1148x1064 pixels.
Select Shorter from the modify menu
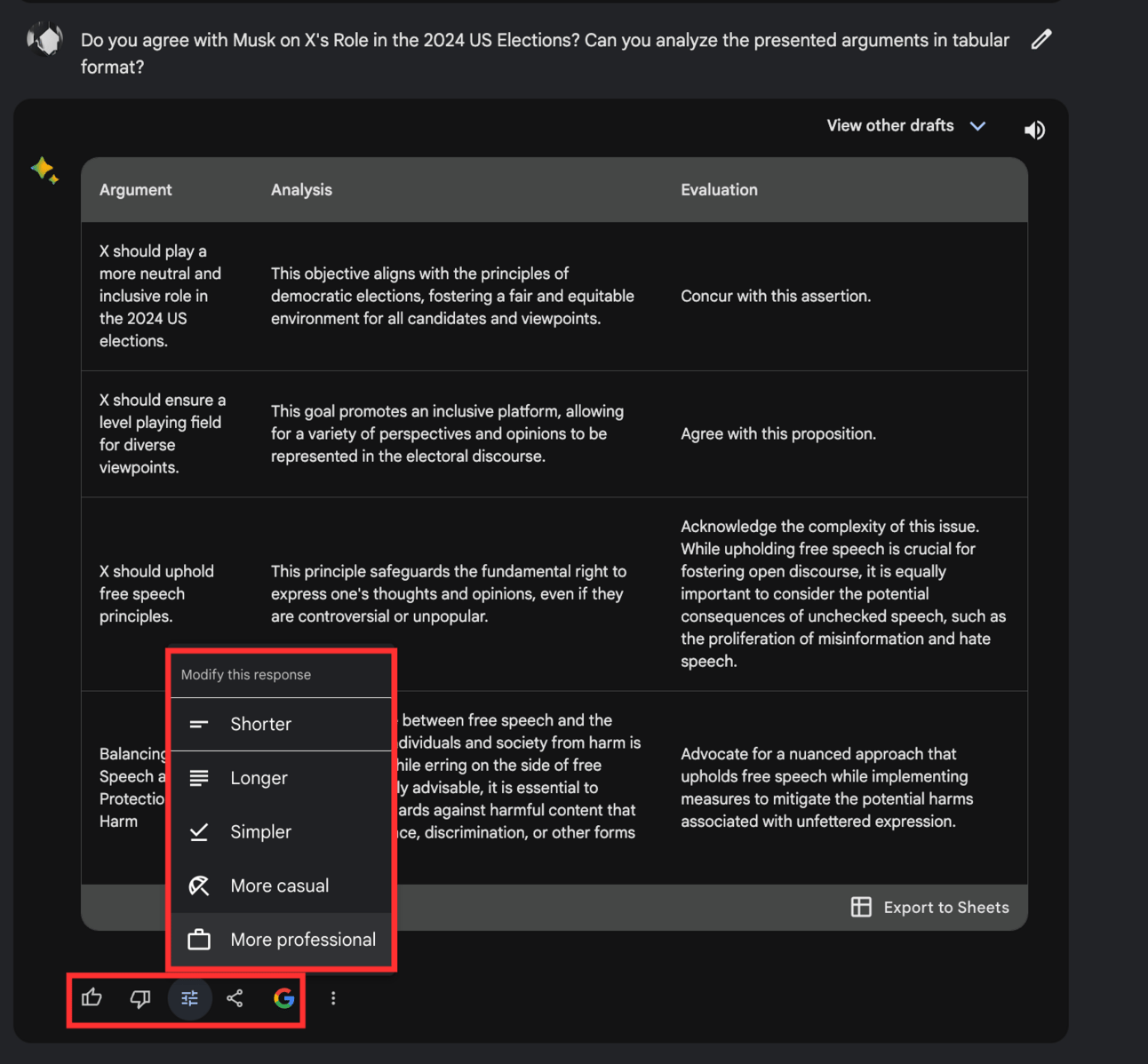coord(281,724)
